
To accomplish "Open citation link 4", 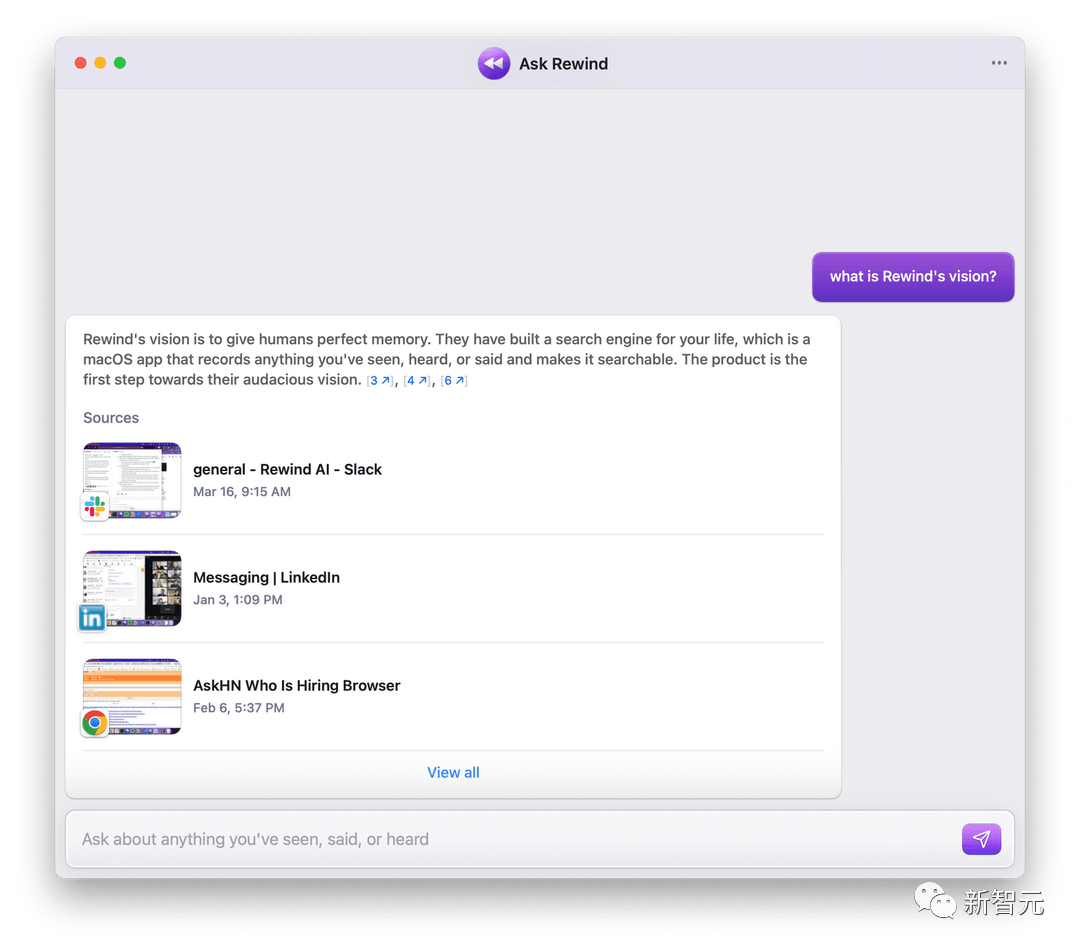I will [x=417, y=380].
